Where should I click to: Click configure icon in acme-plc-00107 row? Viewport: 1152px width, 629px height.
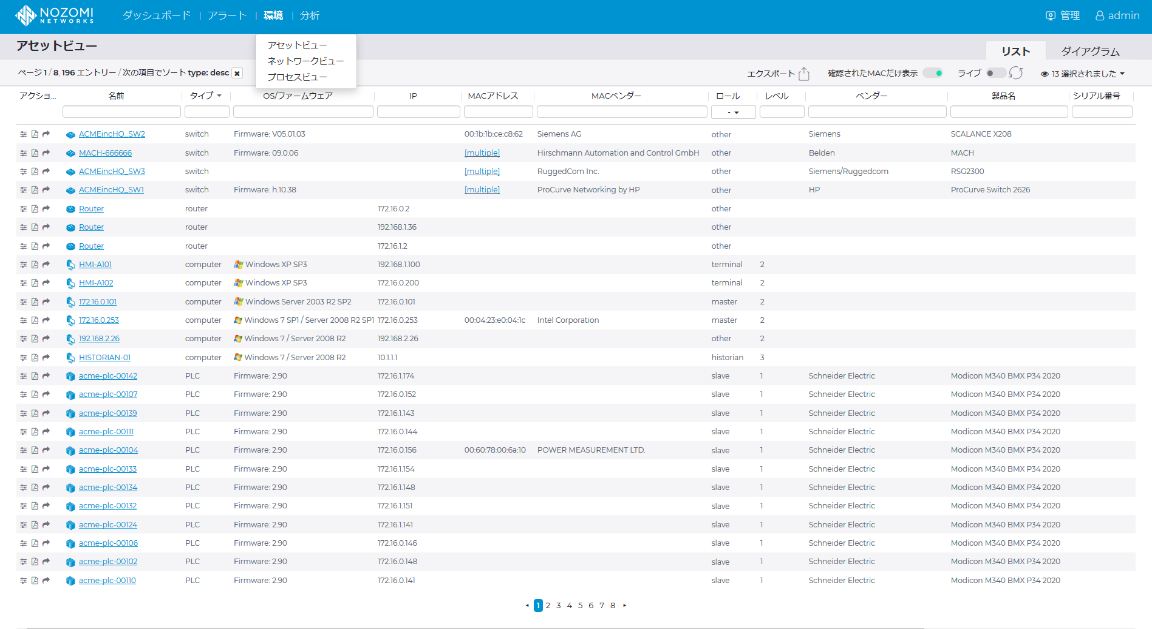(24, 395)
